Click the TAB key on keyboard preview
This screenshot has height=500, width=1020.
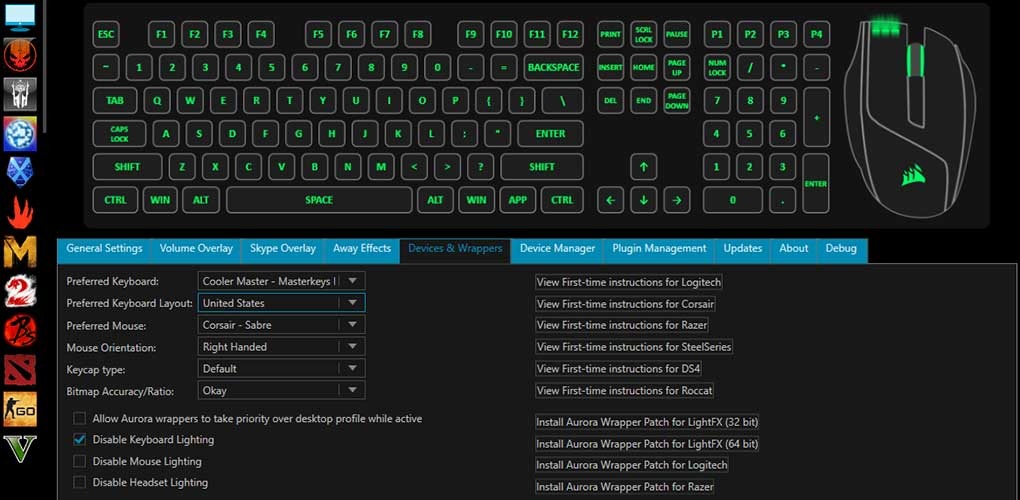tap(115, 101)
